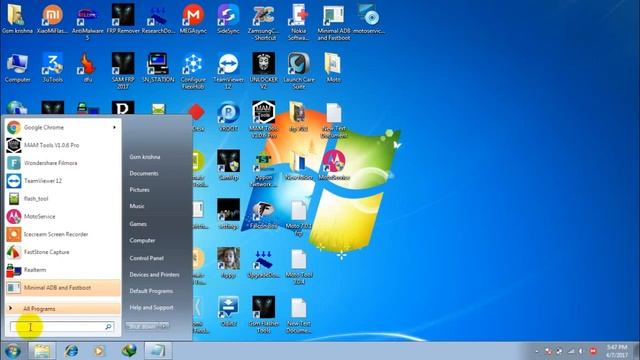Click the search magnifier icon

point(109,327)
